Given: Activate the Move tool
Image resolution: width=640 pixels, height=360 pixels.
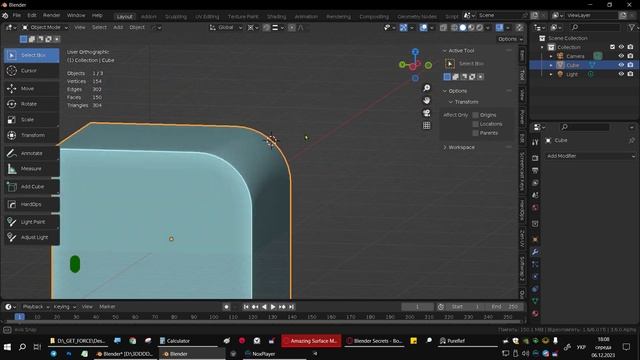Looking at the screenshot, I should pyautogui.click(x=31, y=89).
